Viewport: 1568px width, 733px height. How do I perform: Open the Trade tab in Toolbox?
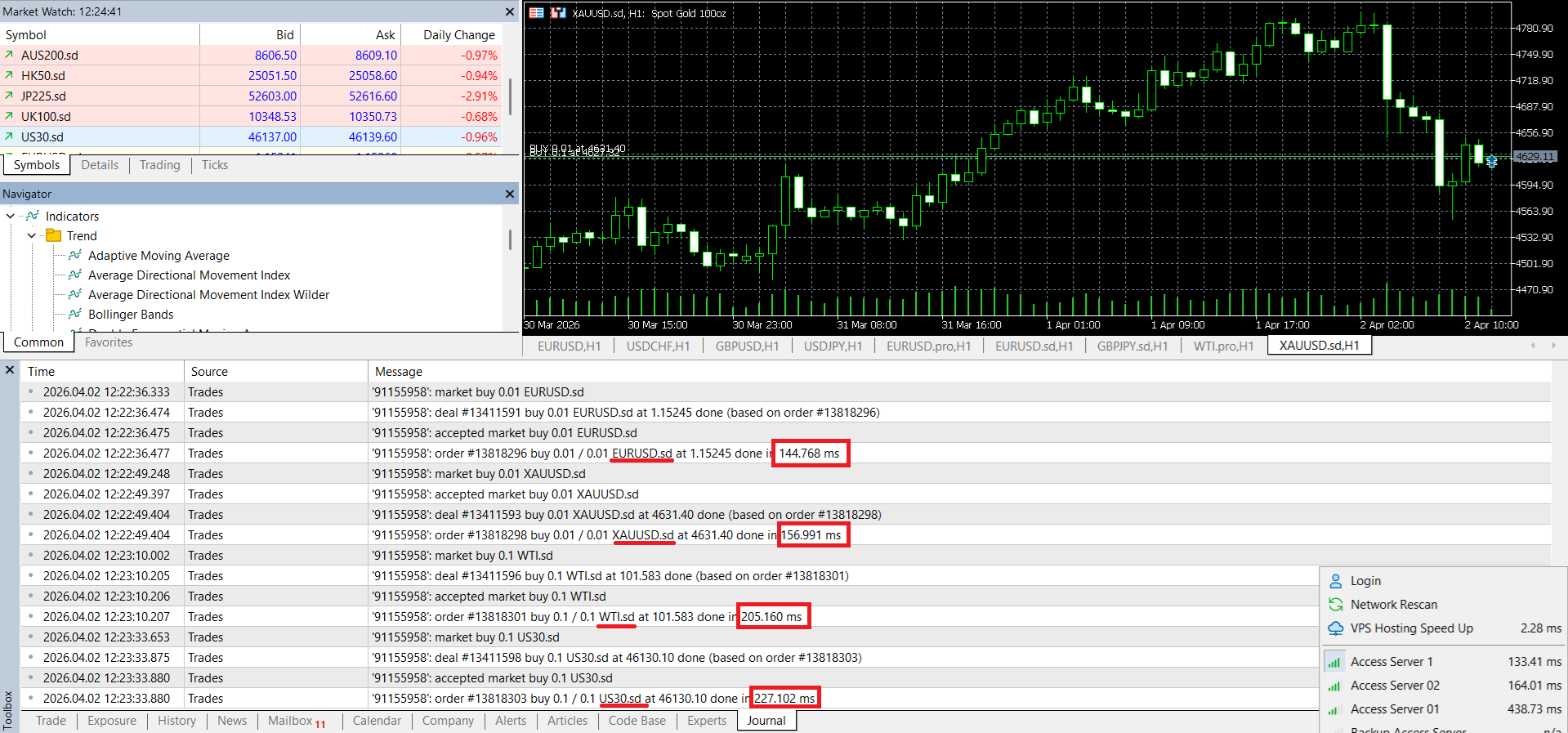[x=51, y=721]
